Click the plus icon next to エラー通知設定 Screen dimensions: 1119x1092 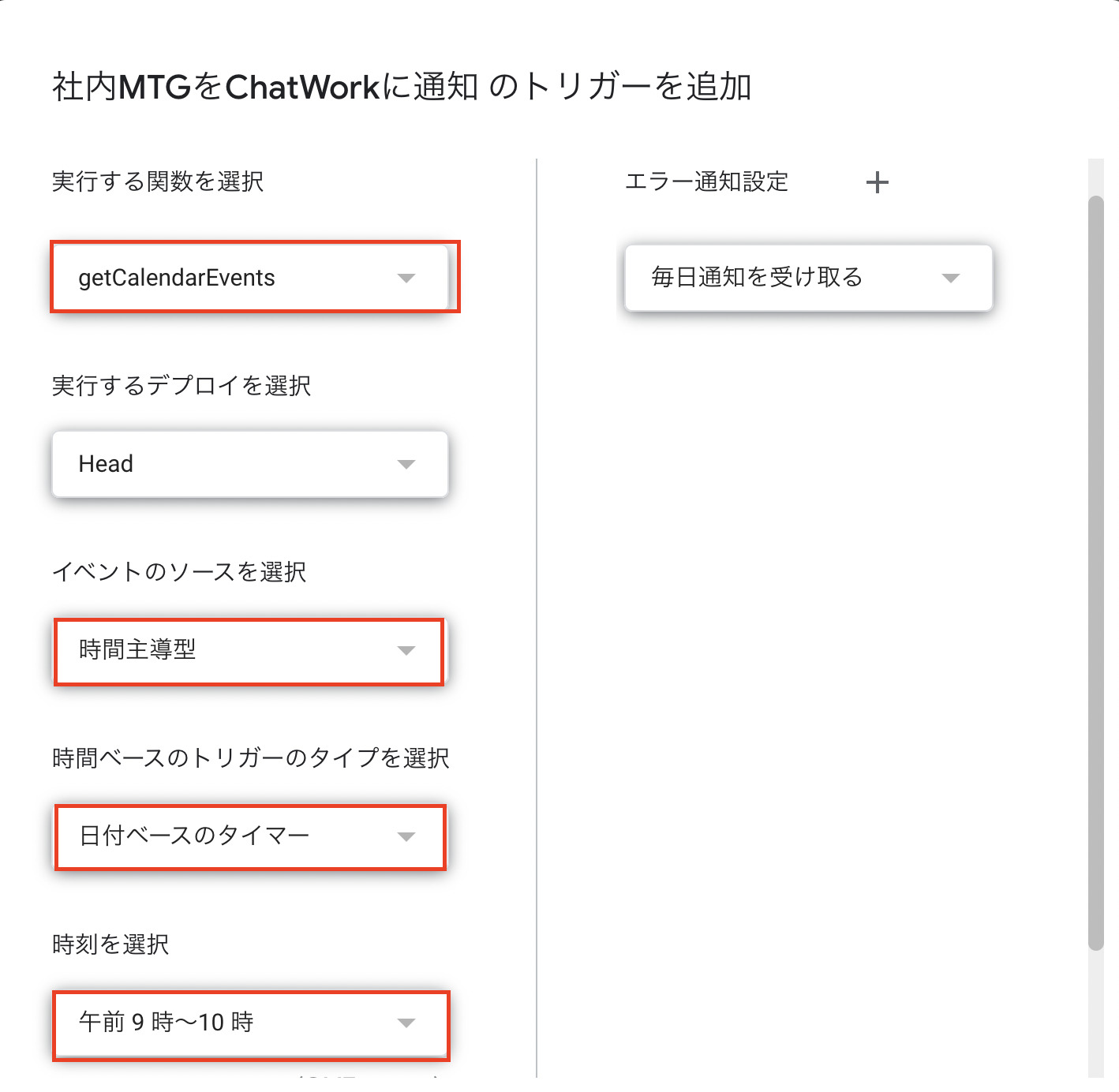click(878, 182)
